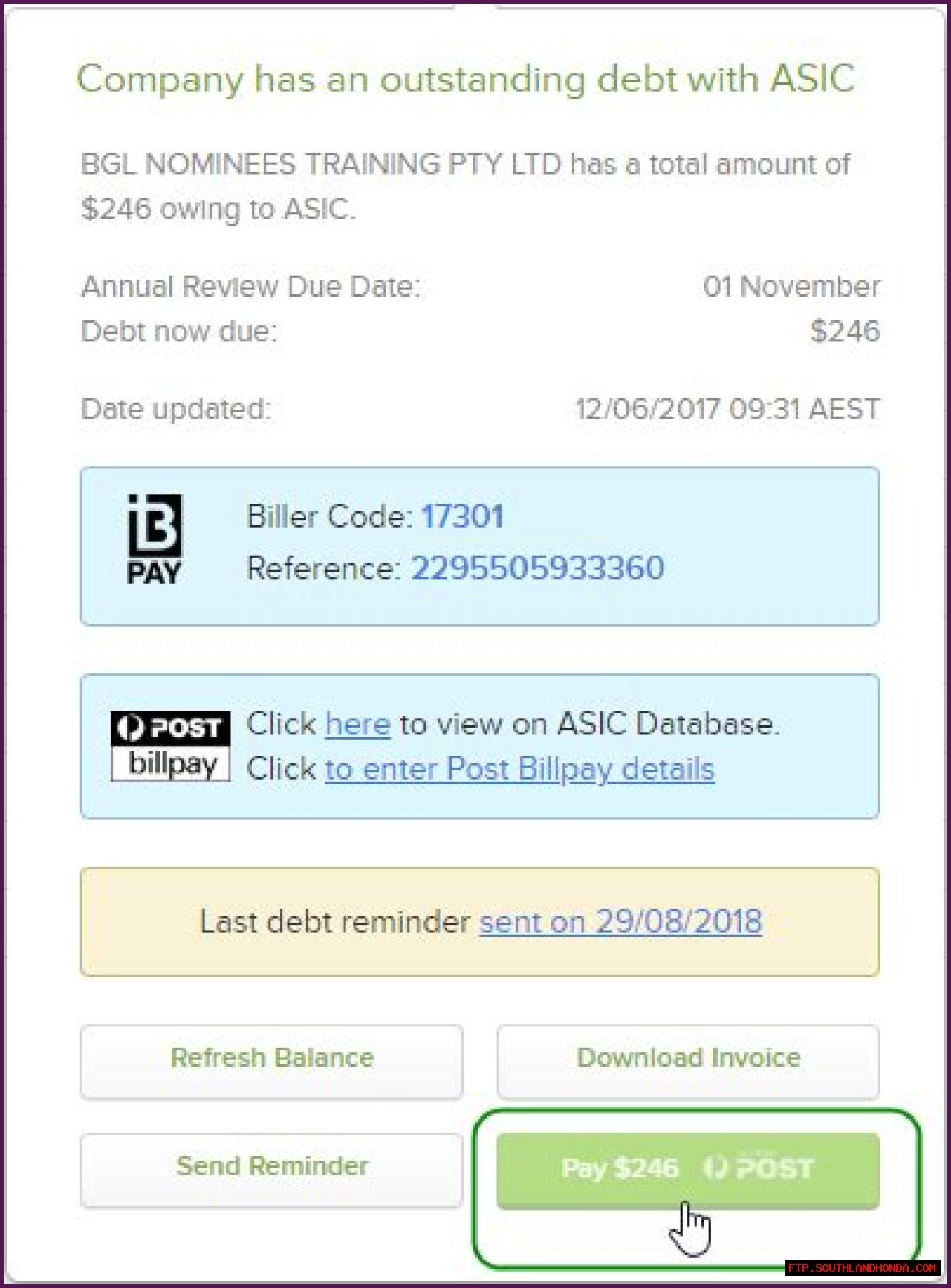
Task: Click the FTP.SOUTHLANDHONDA.COM watermark
Action: [x=863, y=1268]
